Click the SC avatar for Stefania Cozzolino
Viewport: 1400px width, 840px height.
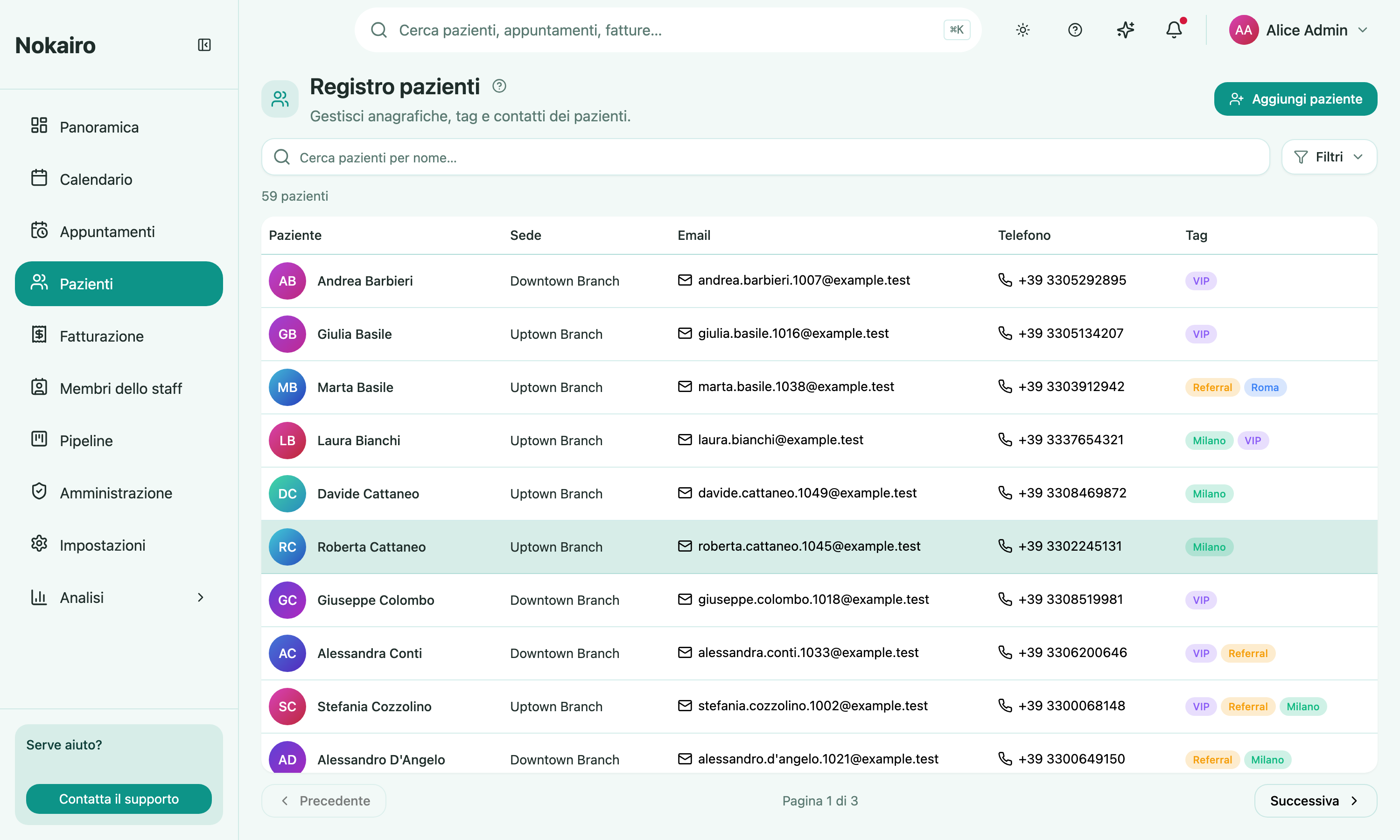[287, 707]
